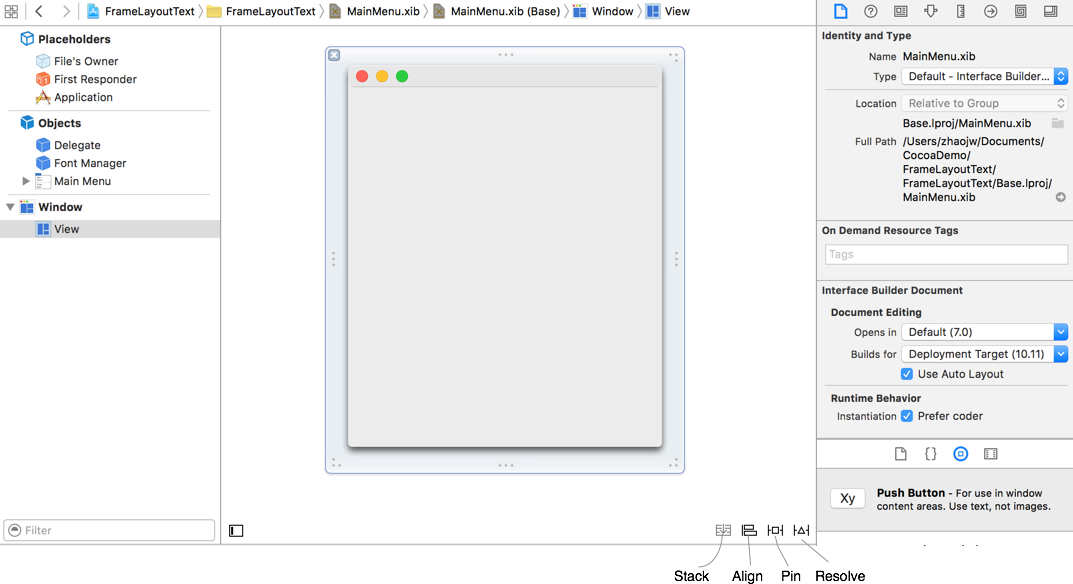Open the Align constraints tool

point(749,529)
